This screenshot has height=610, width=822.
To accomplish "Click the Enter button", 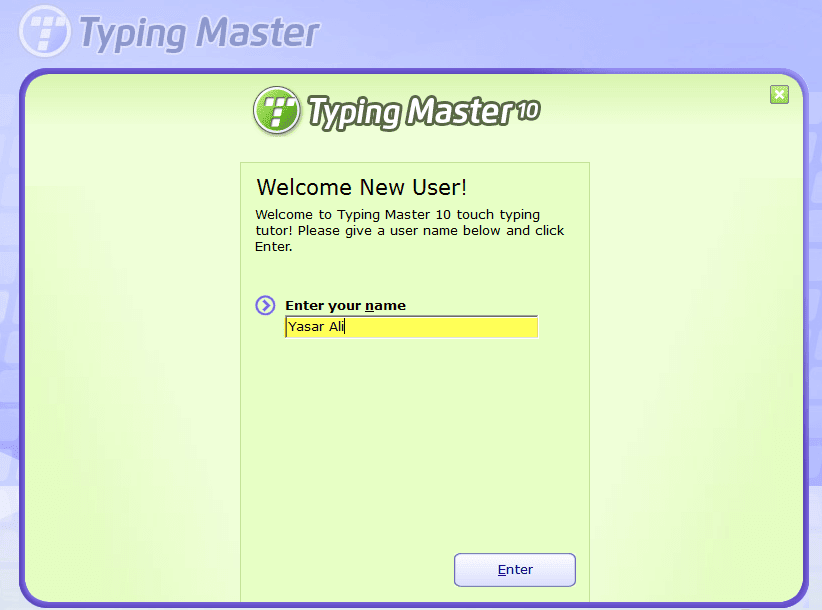I will (515, 570).
